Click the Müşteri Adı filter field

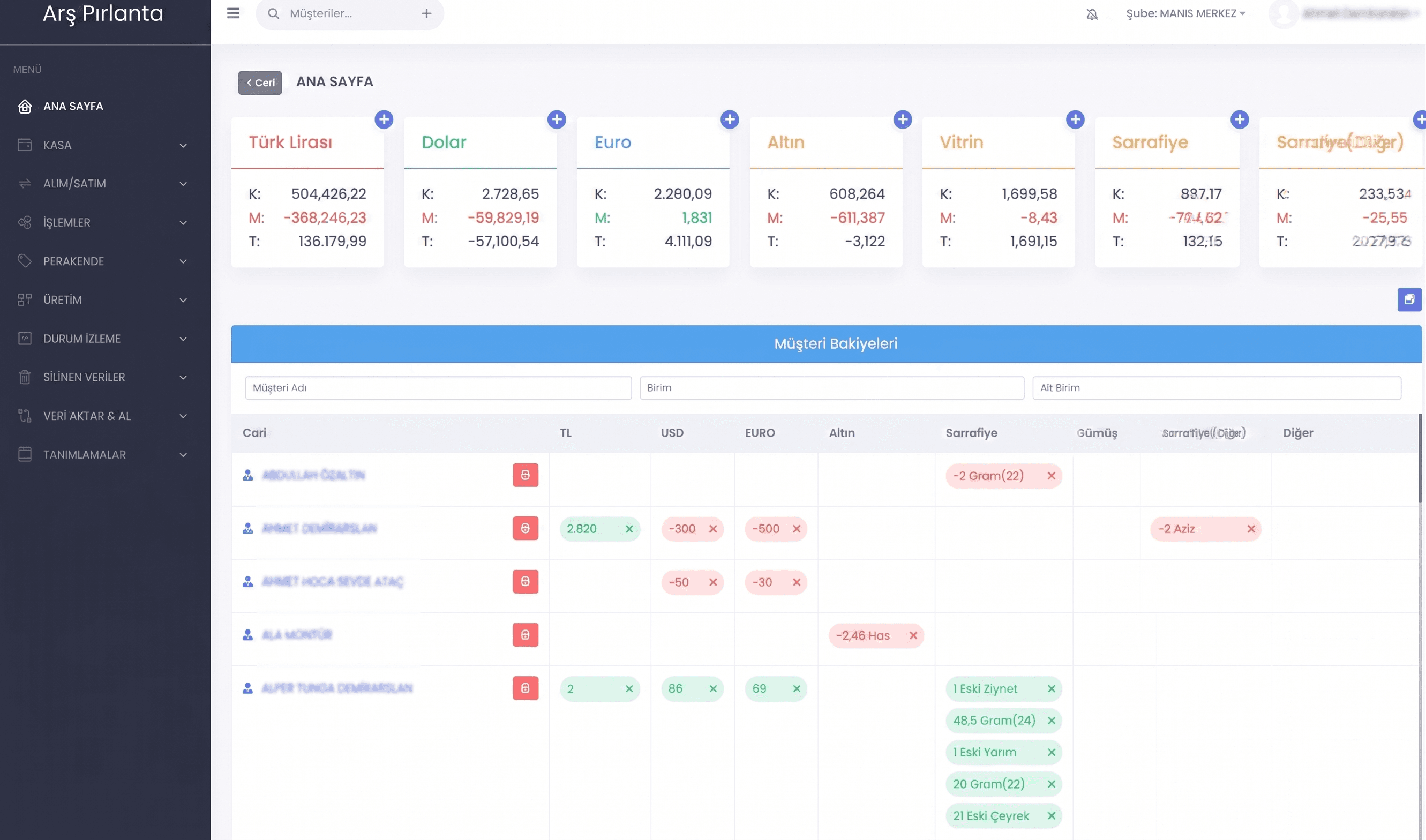[438, 388]
